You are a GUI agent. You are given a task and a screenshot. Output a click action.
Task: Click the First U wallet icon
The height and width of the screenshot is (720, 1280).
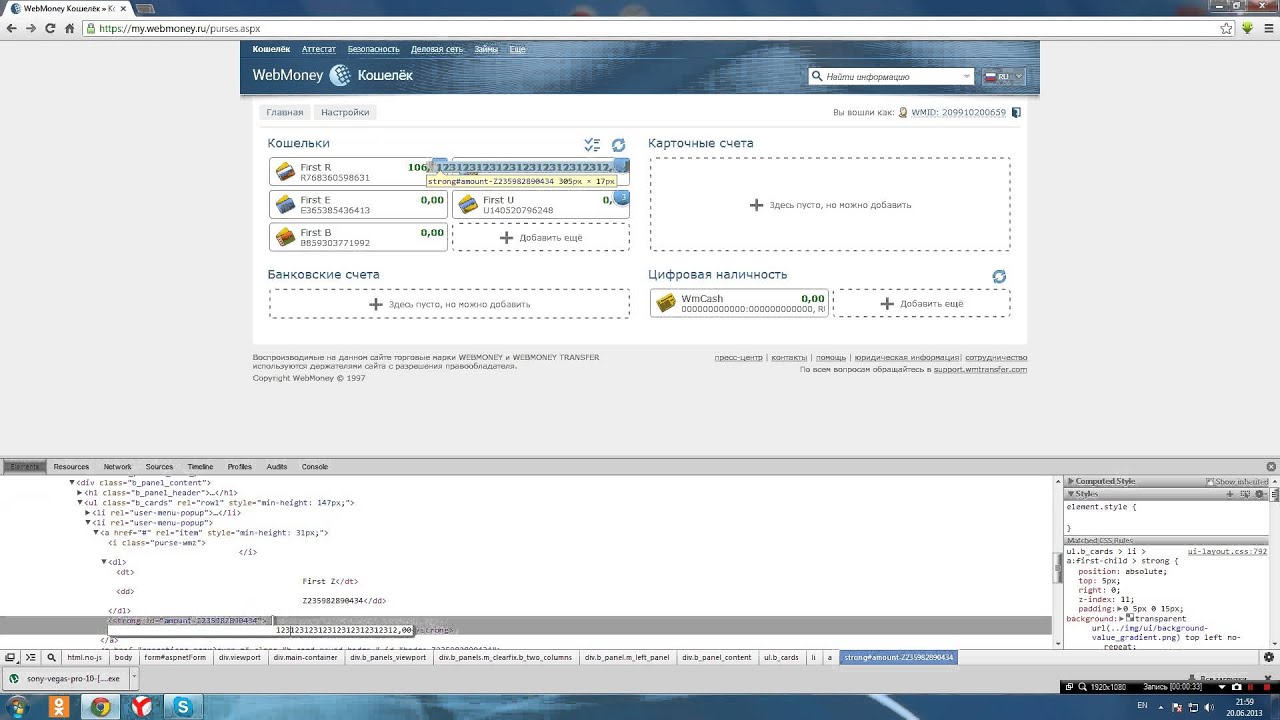point(468,205)
